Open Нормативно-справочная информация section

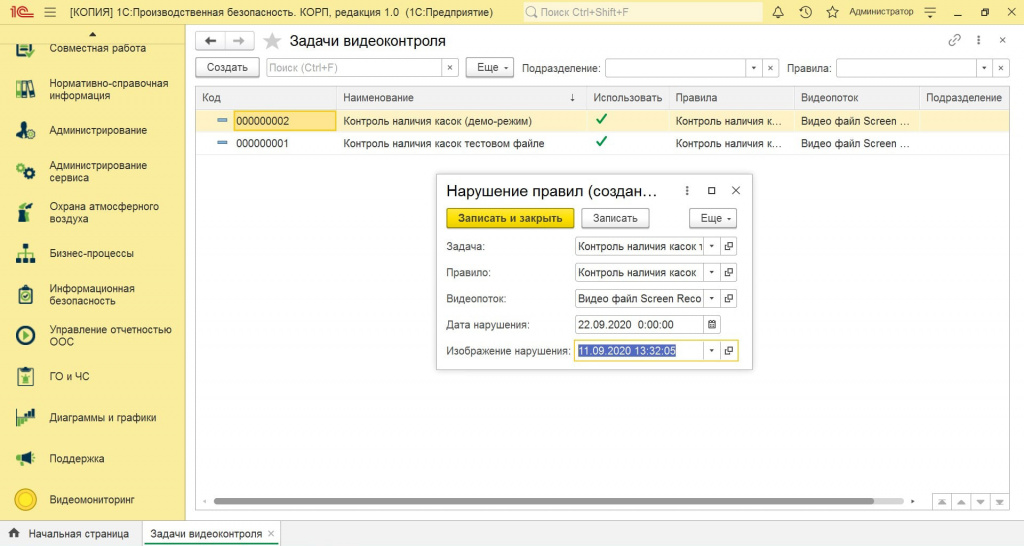pyautogui.click(x=91, y=89)
